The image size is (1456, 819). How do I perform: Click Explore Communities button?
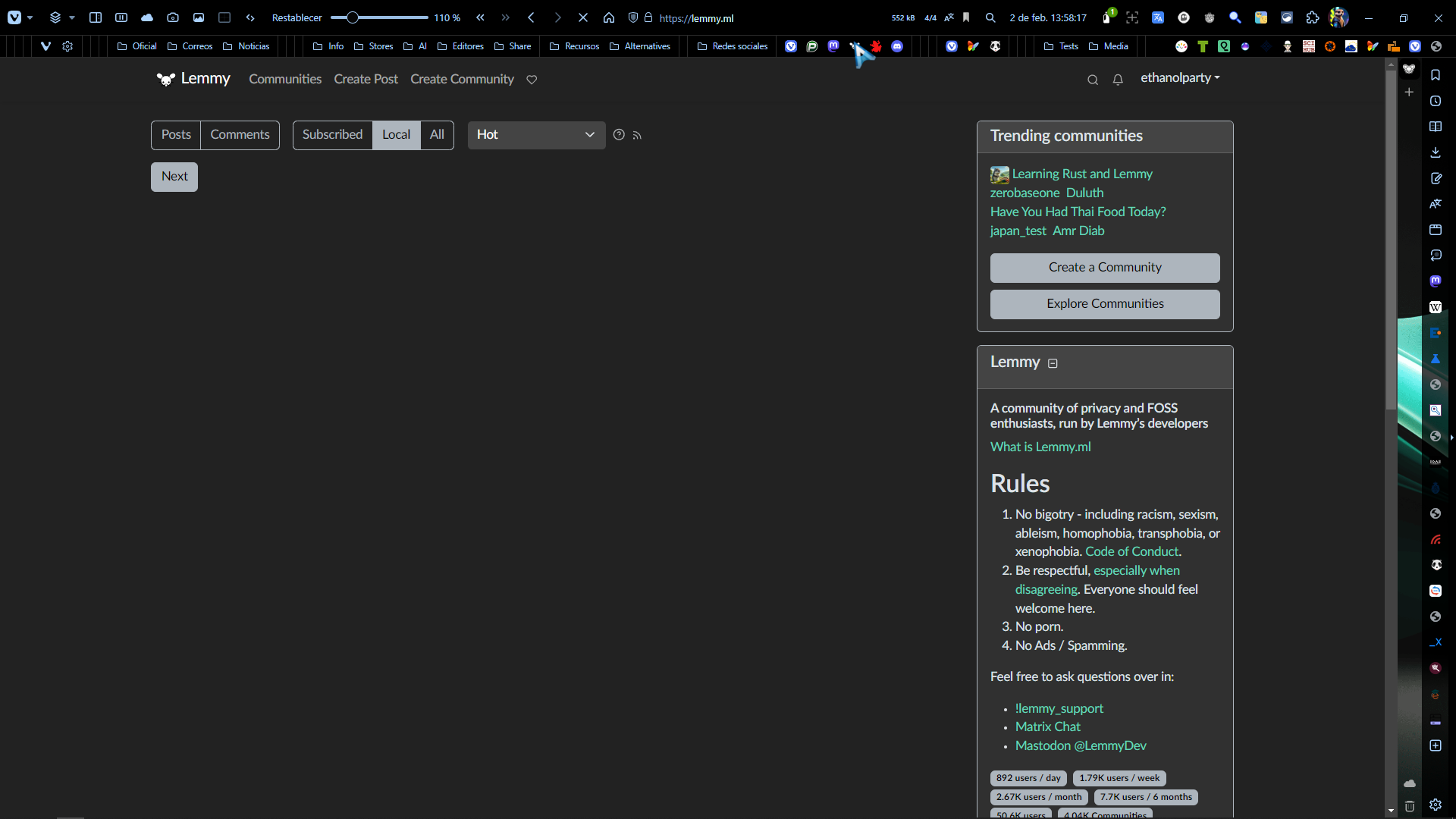1105,304
